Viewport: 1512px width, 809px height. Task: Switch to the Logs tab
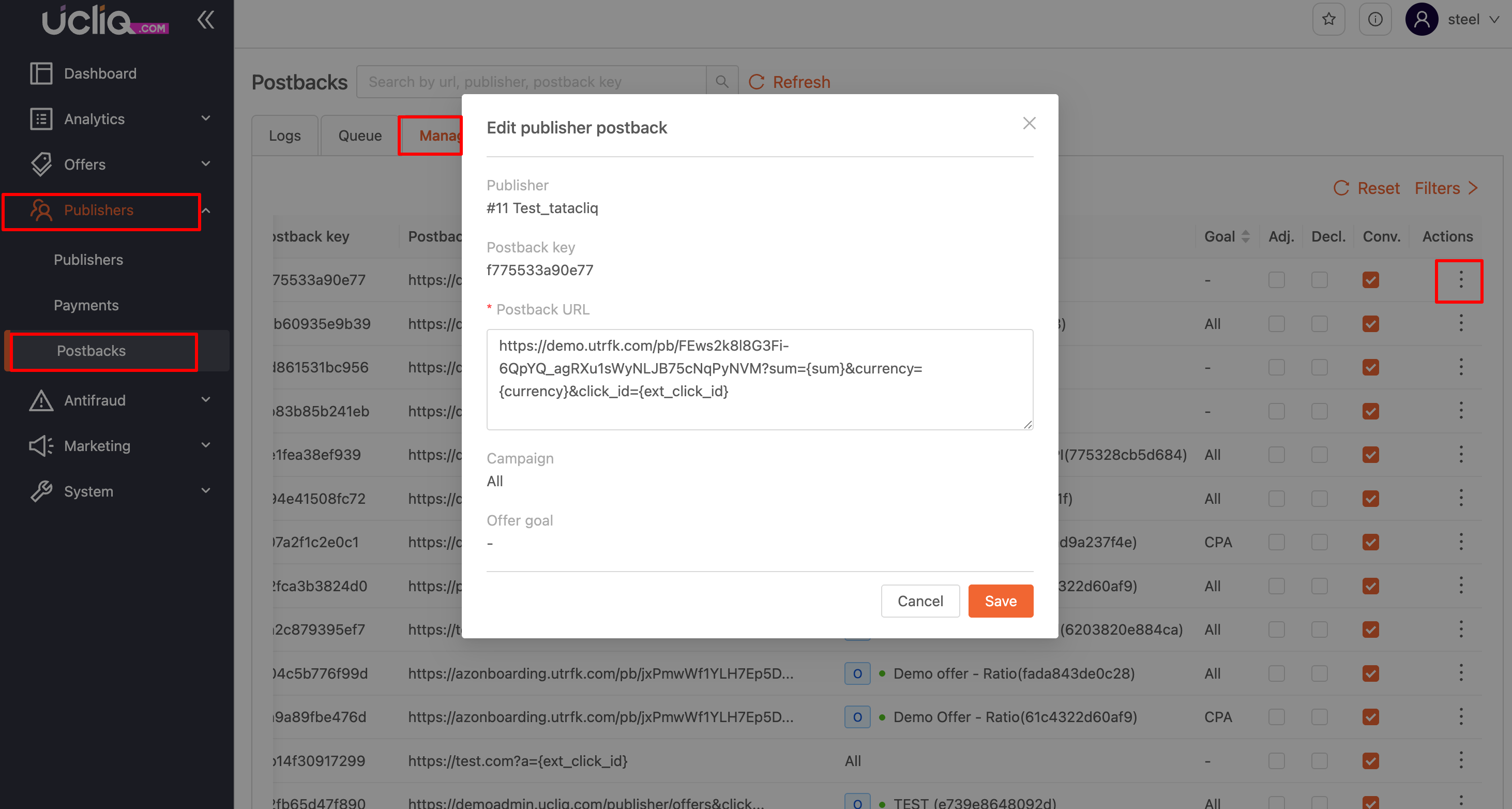285,136
